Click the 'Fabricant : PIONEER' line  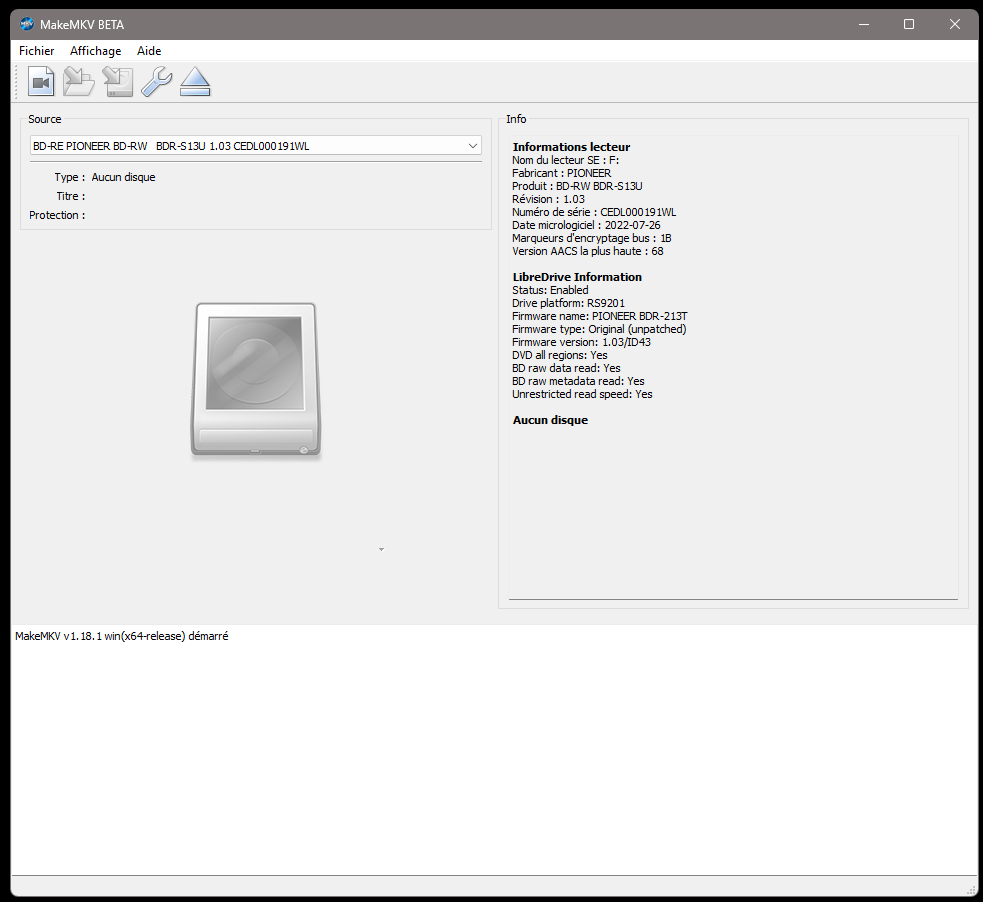click(x=561, y=173)
